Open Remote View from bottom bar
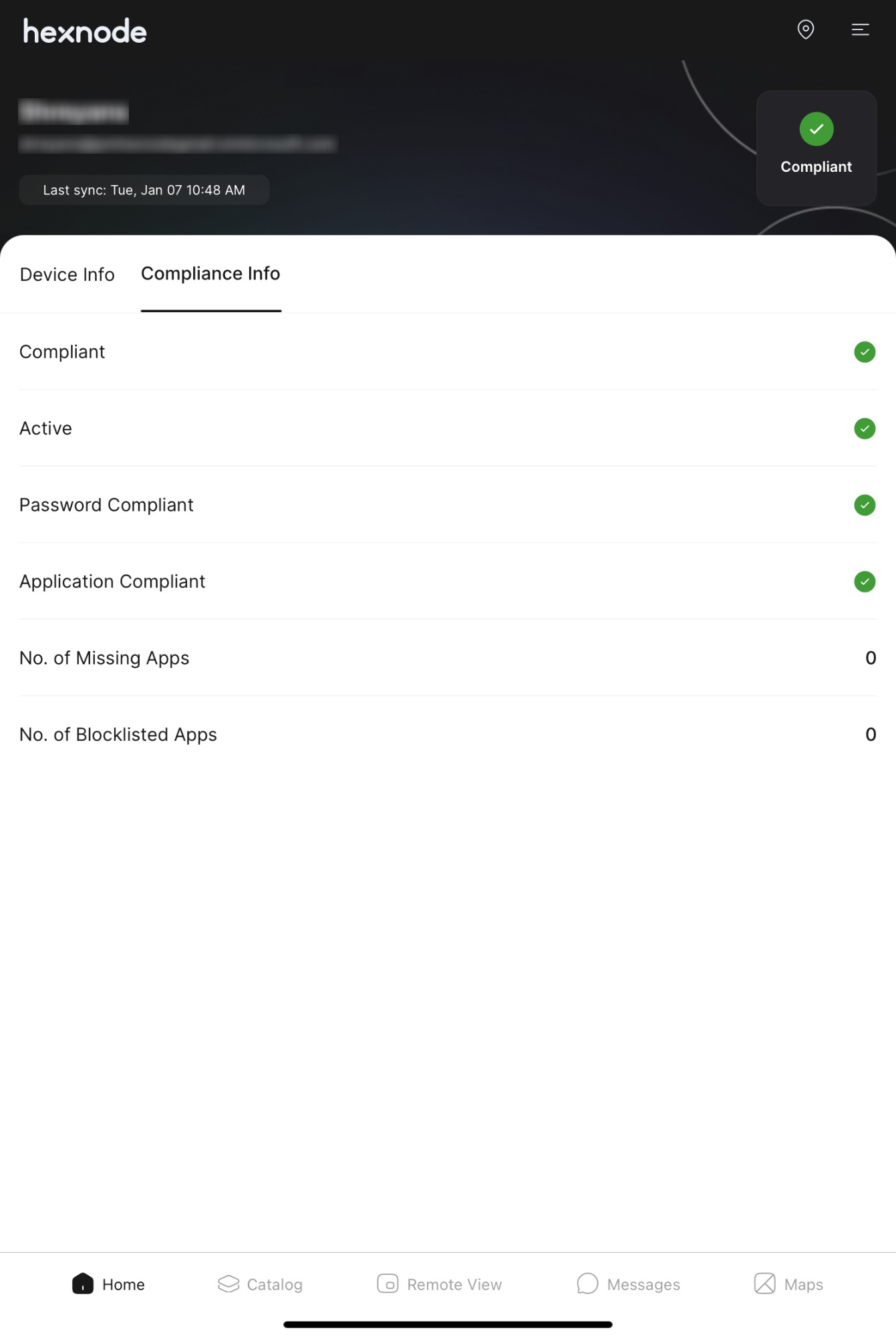Image resolution: width=896 pixels, height=1337 pixels. coord(439,1284)
